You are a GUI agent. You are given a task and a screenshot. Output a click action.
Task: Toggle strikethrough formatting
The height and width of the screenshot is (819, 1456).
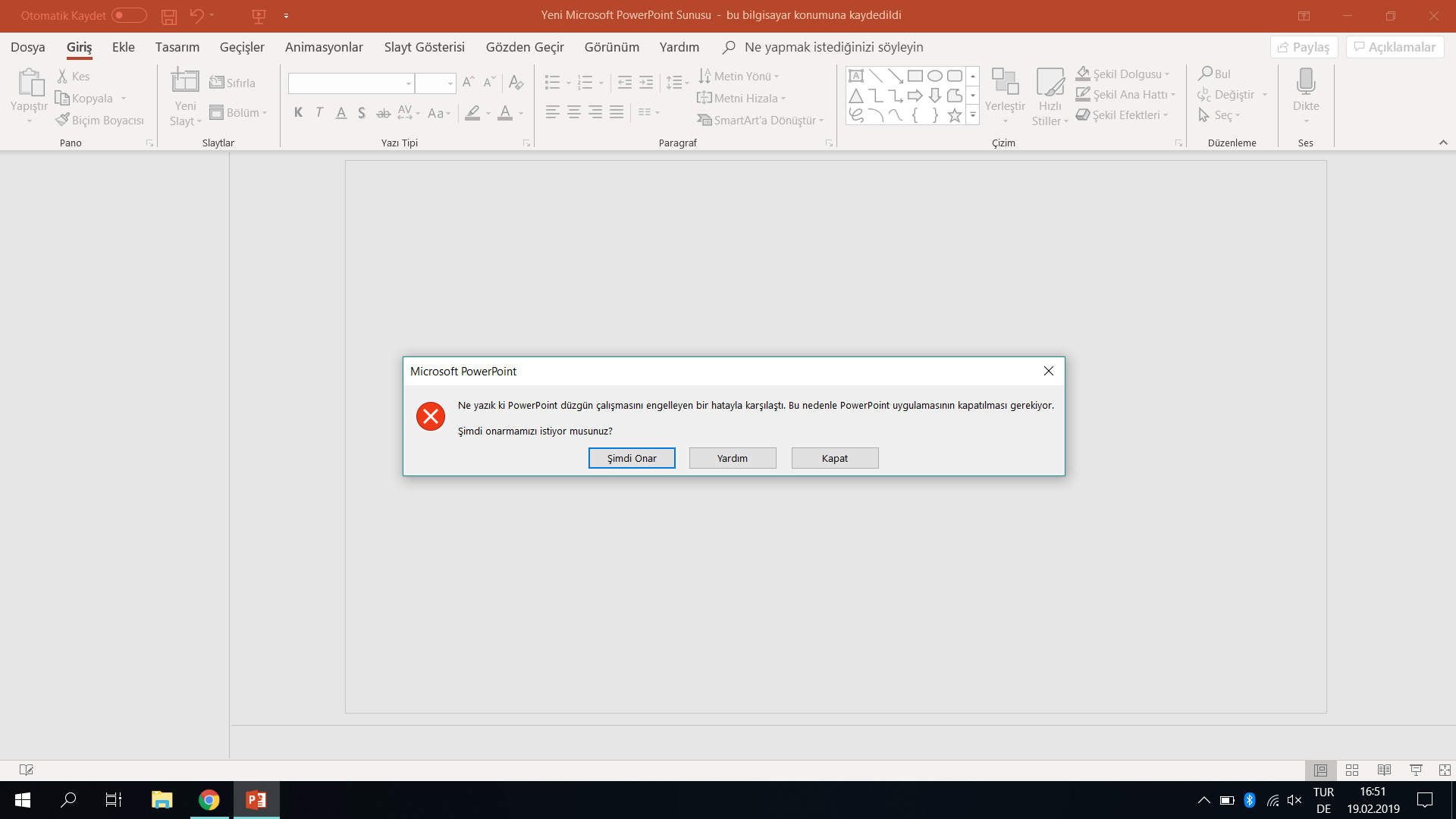point(384,113)
